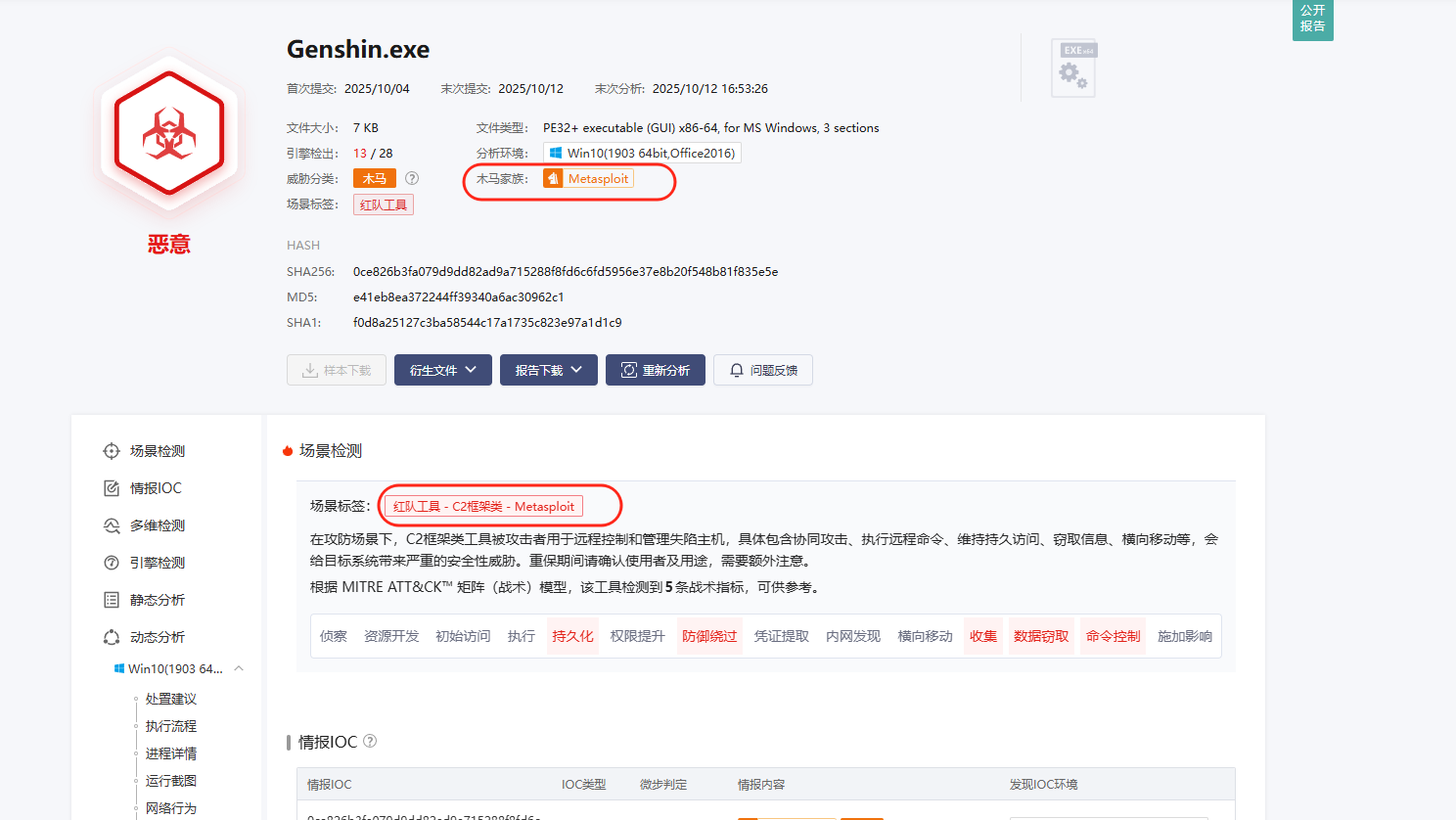Collapse the Win10(1903 64... tree node
Image resolution: width=1456 pixels, height=820 pixels.
pyautogui.click(x=239, y=668)
